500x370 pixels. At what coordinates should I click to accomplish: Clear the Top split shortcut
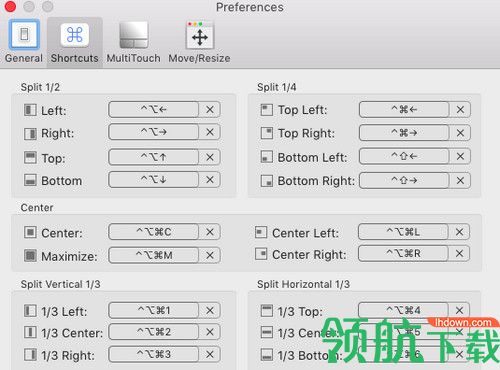pos(210,157)
